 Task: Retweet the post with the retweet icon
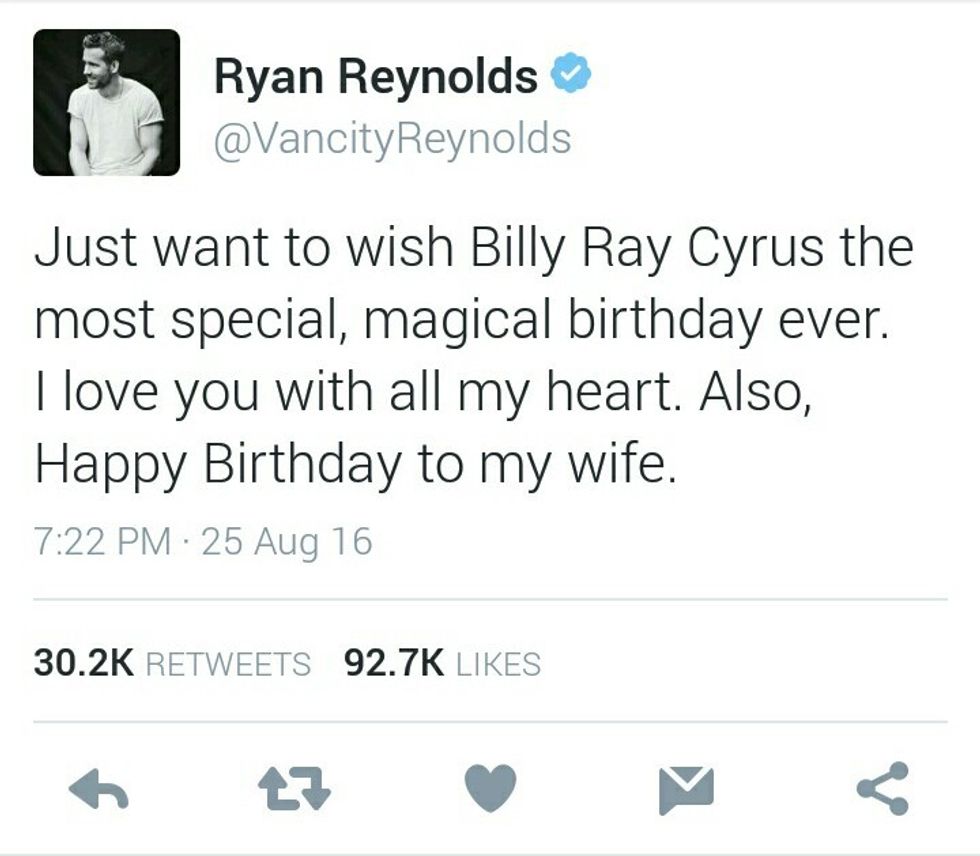294,790
